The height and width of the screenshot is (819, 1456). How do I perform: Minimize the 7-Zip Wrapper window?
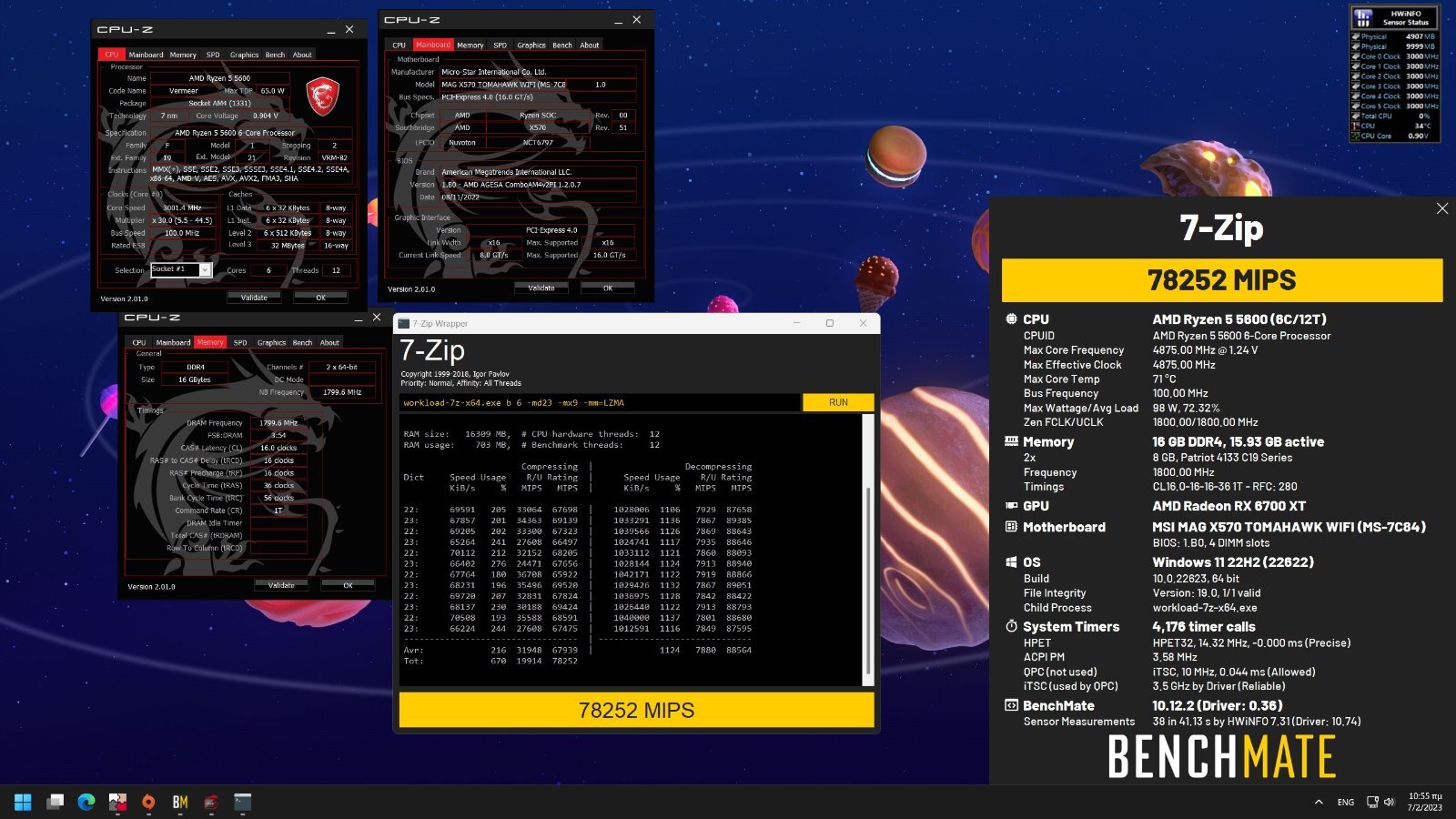tap(796, 323)
